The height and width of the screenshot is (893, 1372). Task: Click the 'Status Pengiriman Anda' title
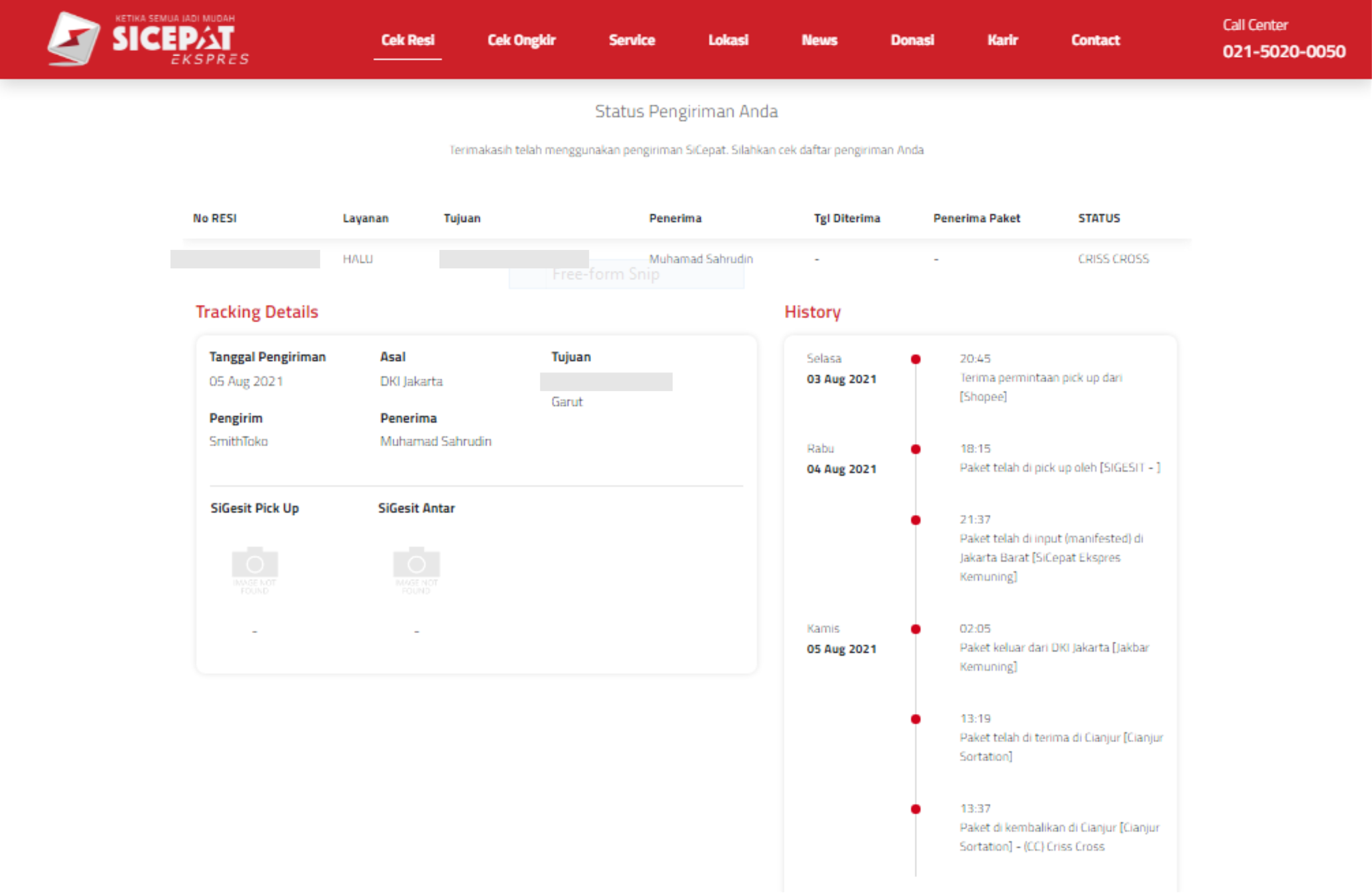pos(686,111)
